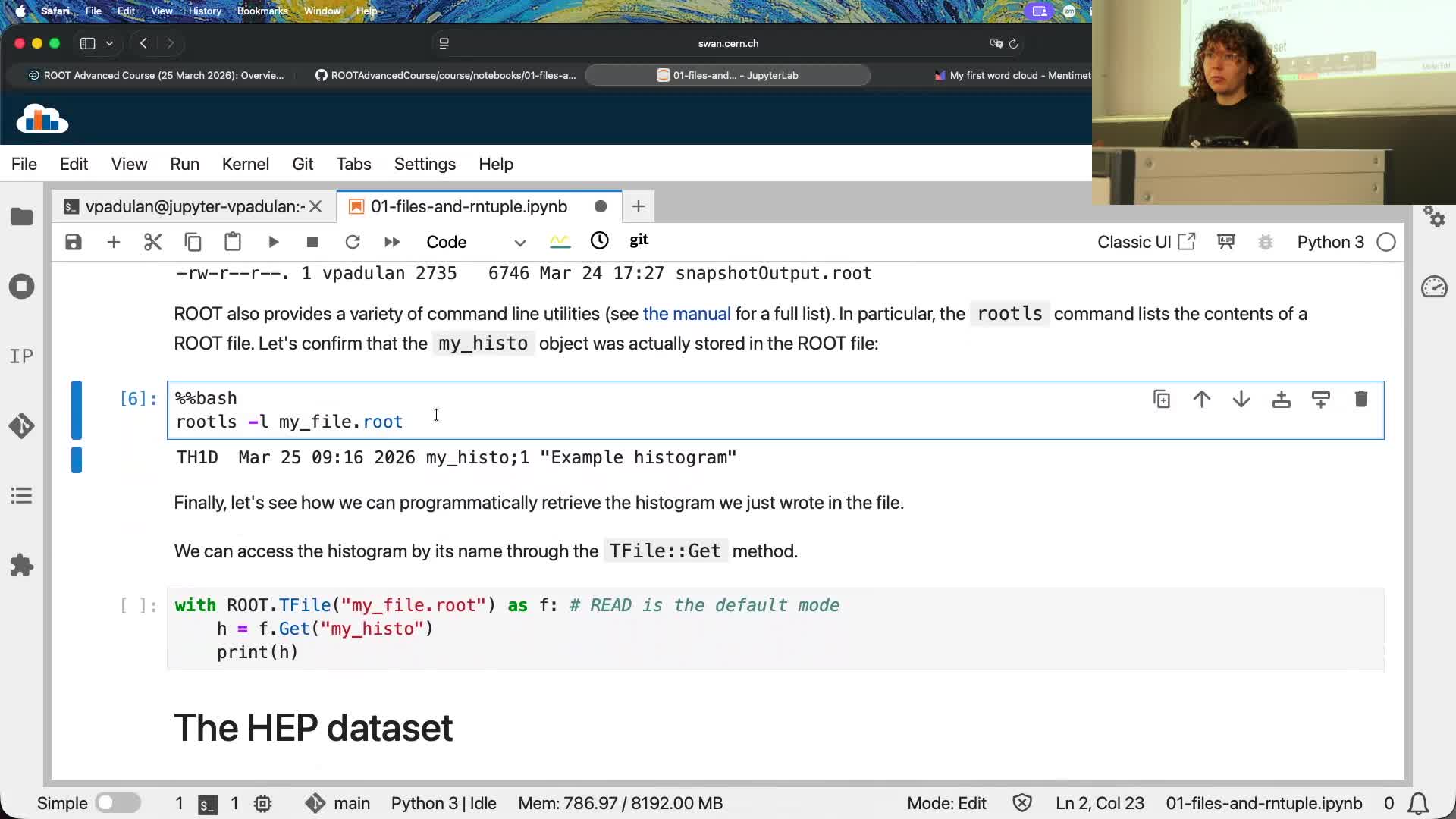Screen dimensions: 1456x819
Task: Click the main git branch indicator in status bar
Action: point(338,803)
